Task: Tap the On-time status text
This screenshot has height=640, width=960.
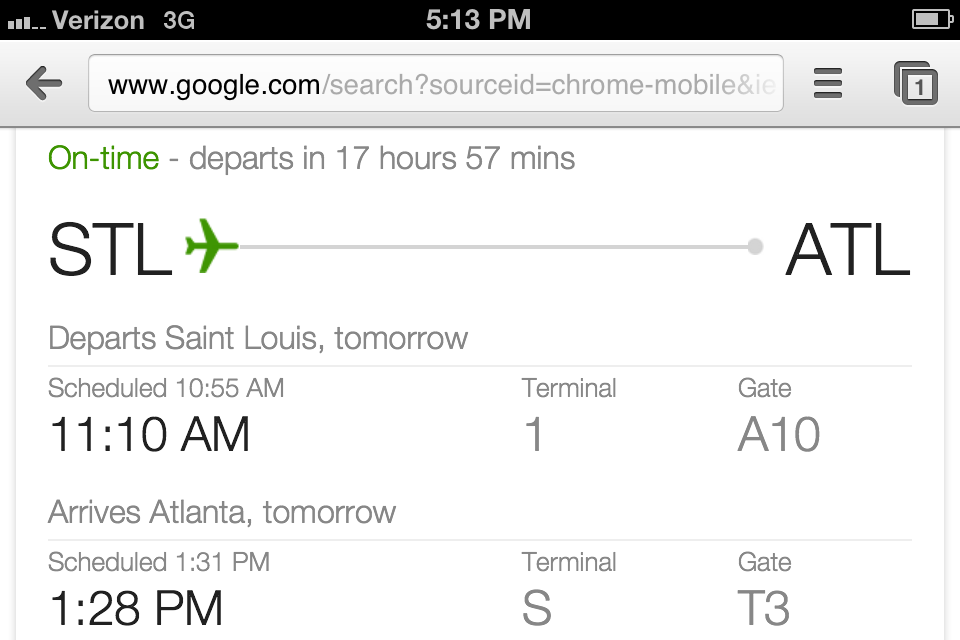Action: (x=103, y=158)
